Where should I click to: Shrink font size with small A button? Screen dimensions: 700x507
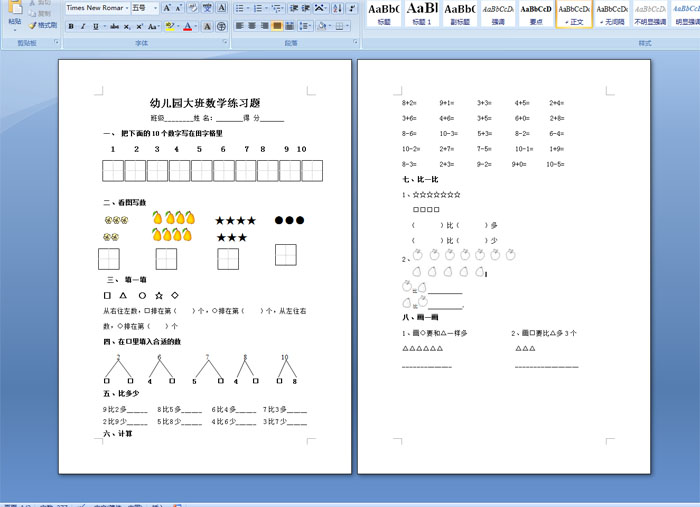[x=179, y=8]
